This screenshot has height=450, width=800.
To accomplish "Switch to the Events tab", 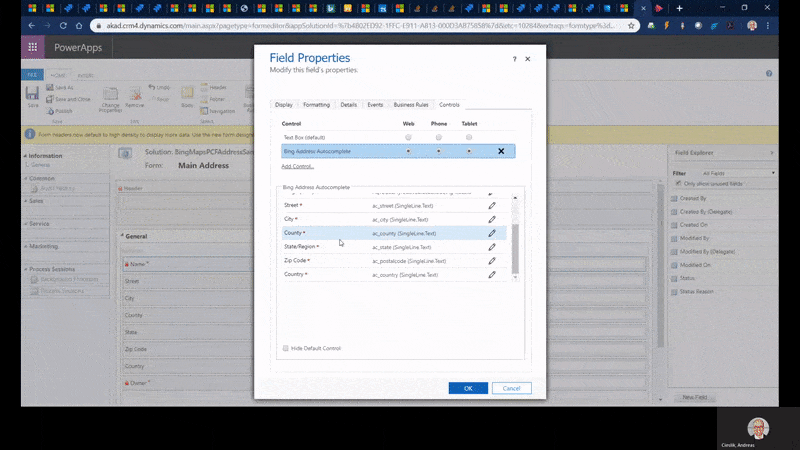I will click(375, 105).
